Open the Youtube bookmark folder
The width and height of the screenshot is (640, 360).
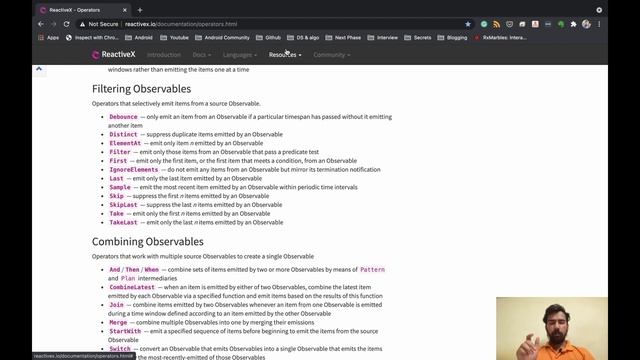tap(175, 38)
